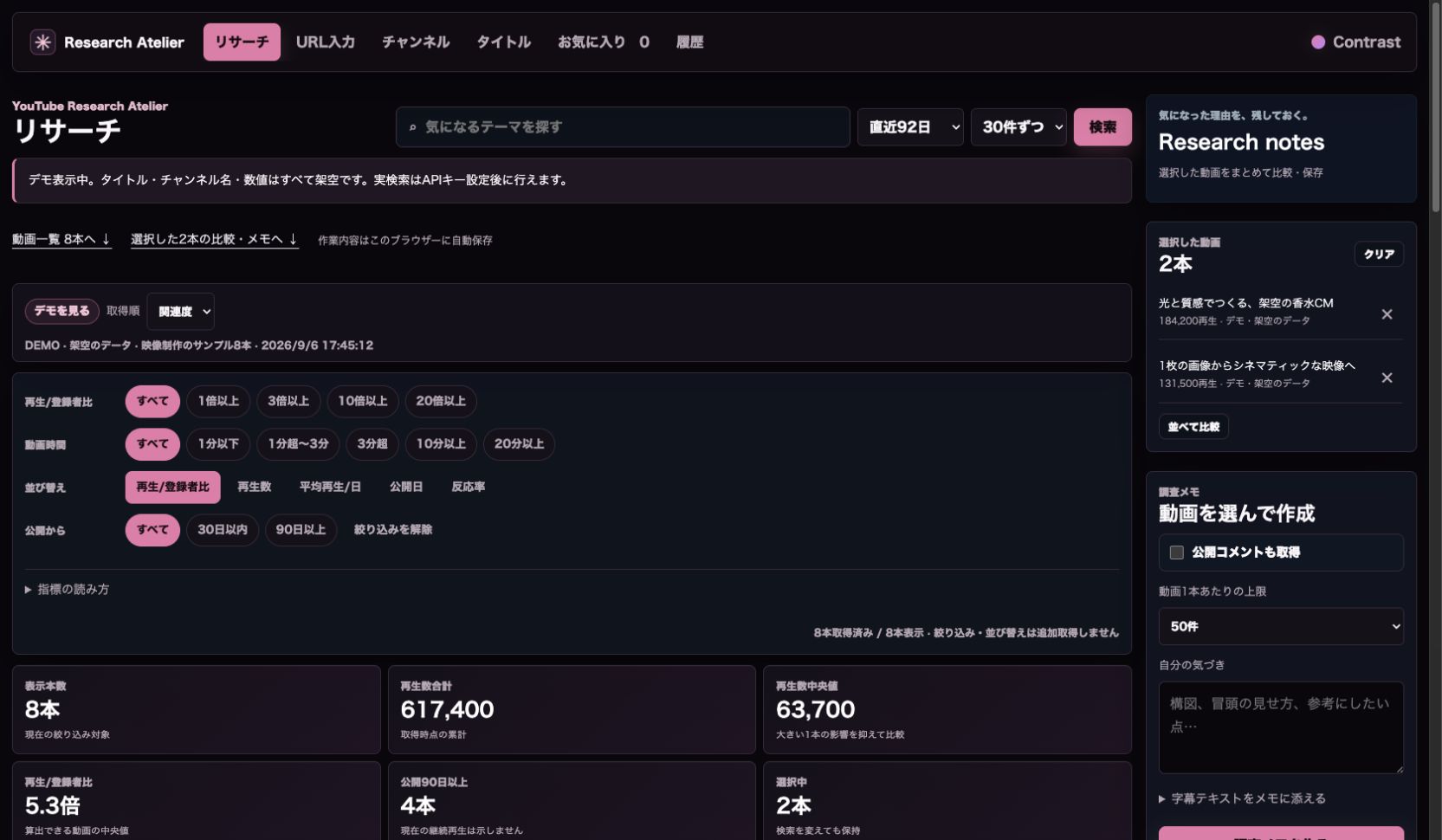Select the リサーチ tab
This screenshot has height=840, width=1442.
[242, 42]
